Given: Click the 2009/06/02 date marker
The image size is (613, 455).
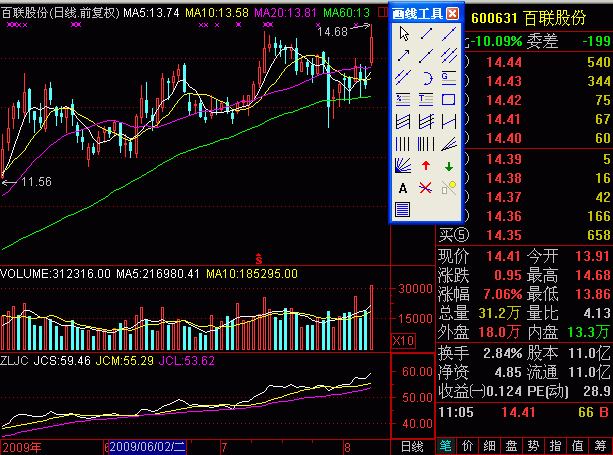Looking at the screenshot, I should coord(147,447).
